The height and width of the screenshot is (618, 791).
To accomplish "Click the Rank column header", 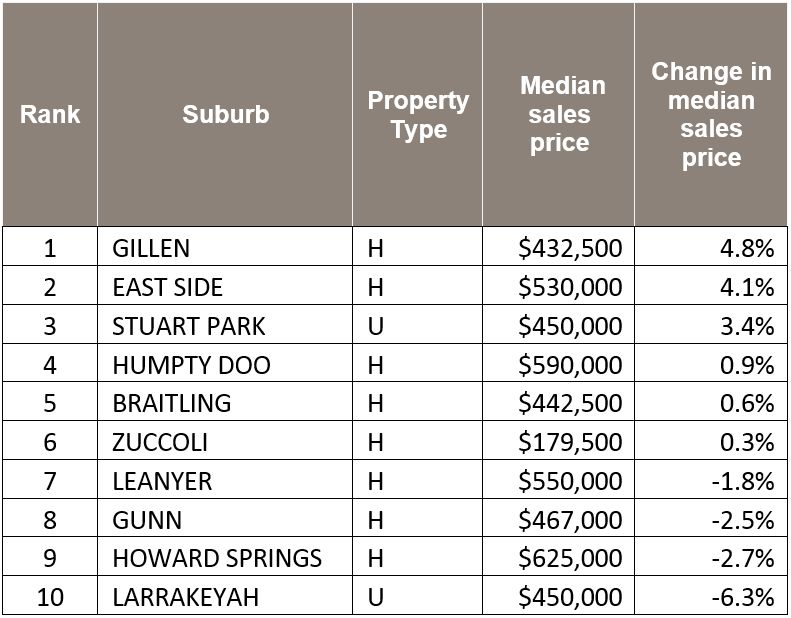I will click(x=50, y=114).
